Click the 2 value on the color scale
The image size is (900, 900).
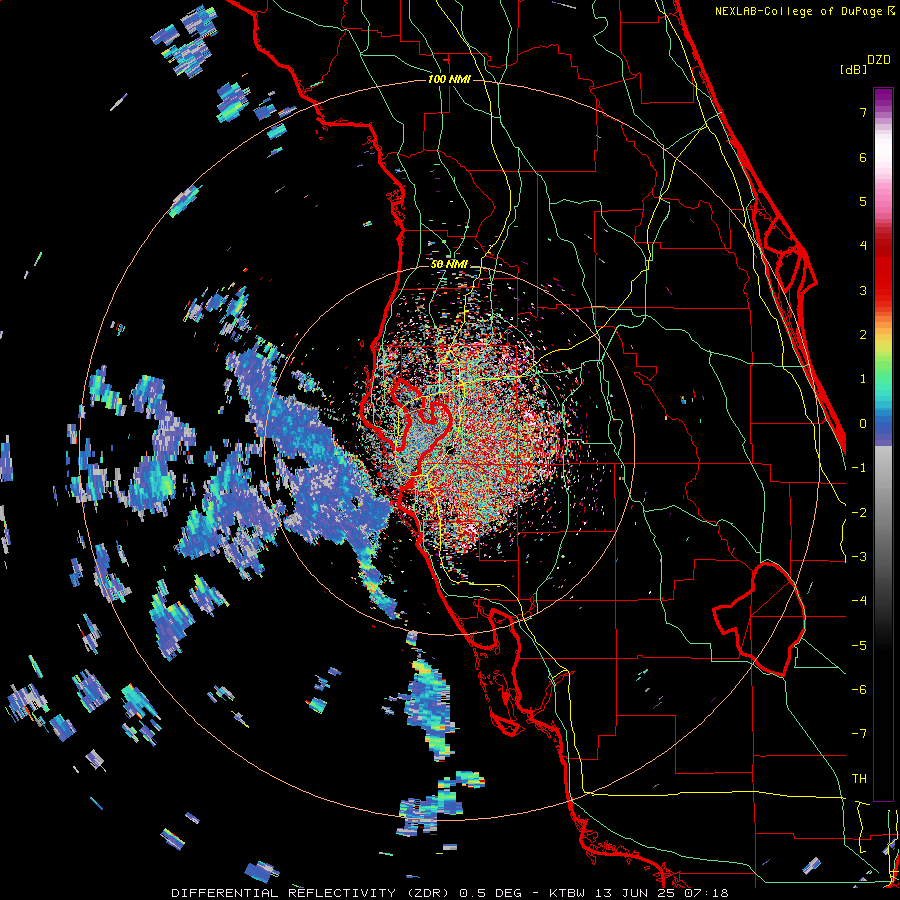pos(863,335)
